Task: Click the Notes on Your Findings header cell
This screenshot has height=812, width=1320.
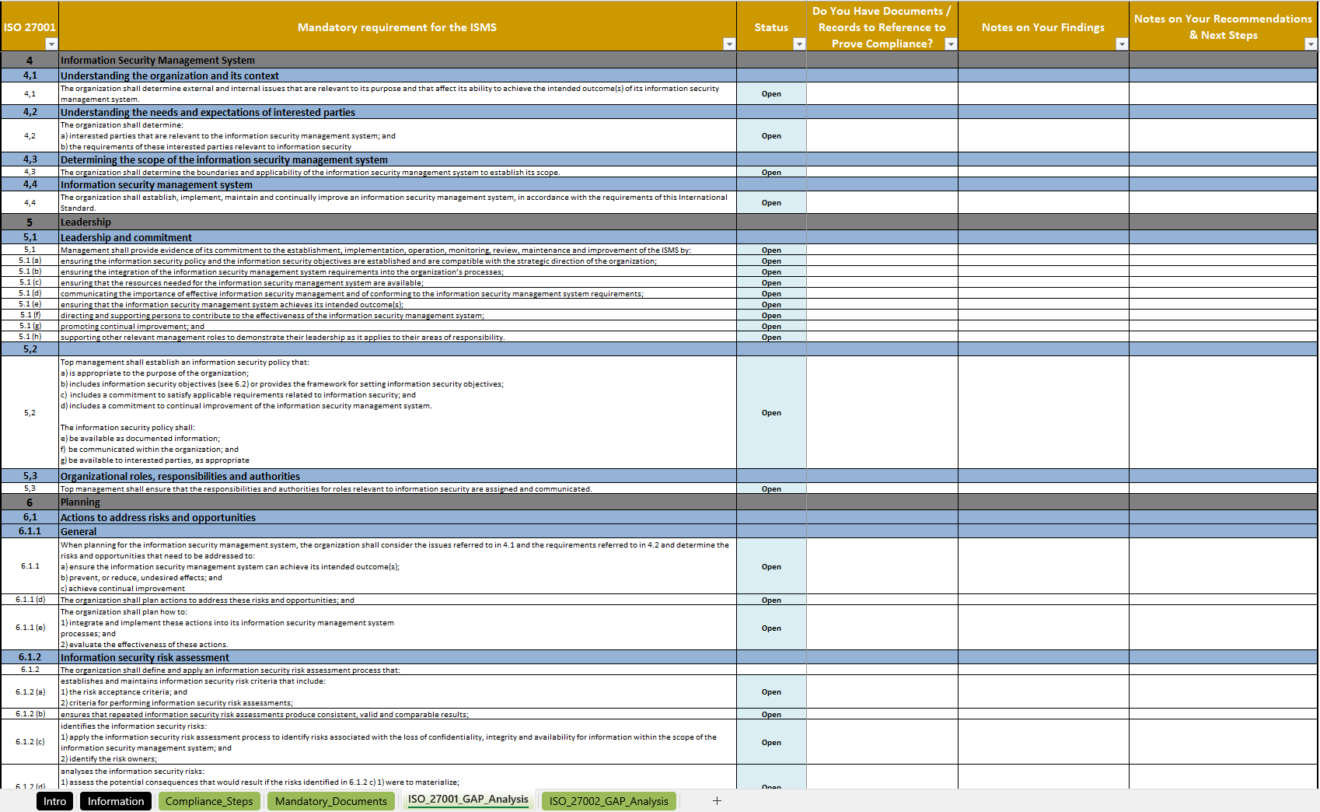Action: point(1043,28)
